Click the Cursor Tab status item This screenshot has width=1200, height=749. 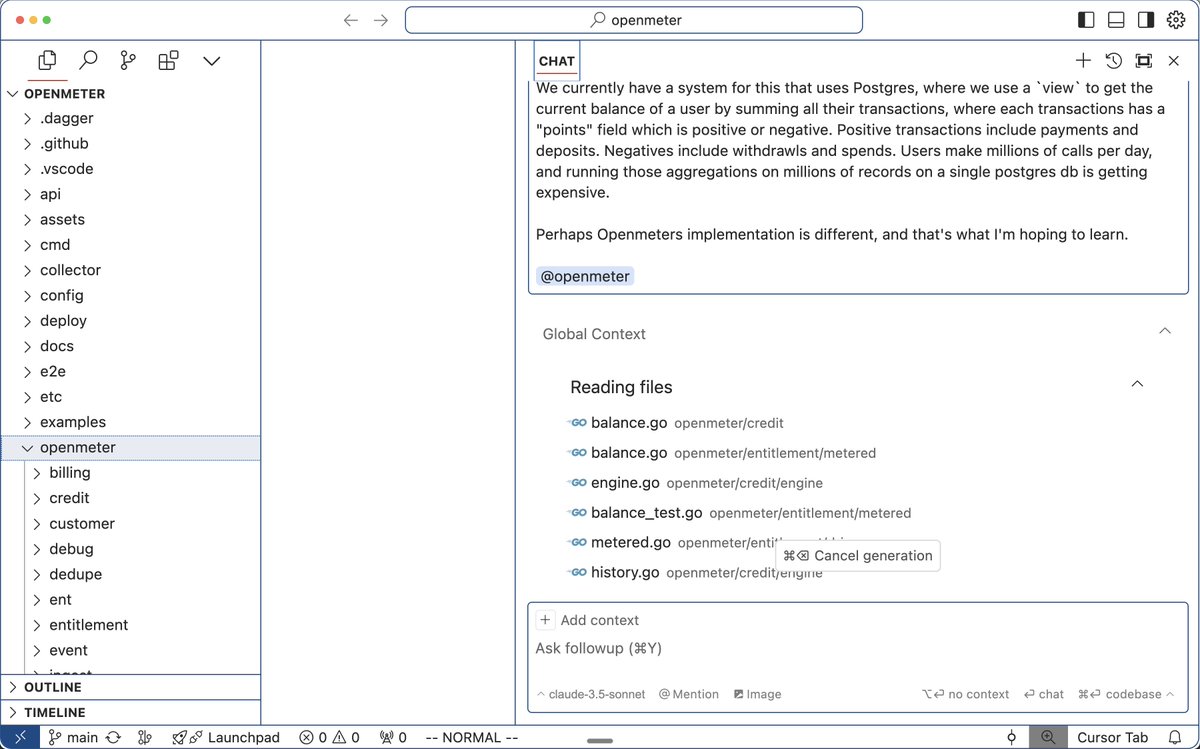coord(1112,737)
